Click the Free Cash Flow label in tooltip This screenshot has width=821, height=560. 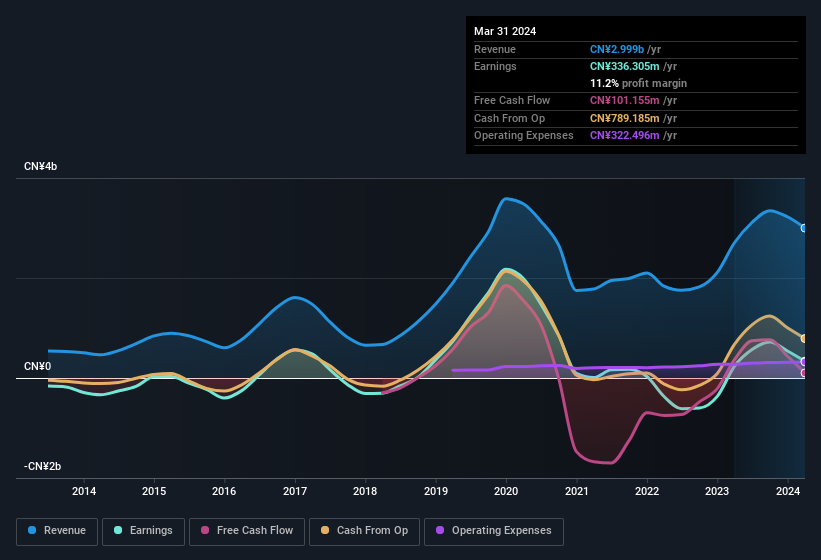(x=512, y=100)
